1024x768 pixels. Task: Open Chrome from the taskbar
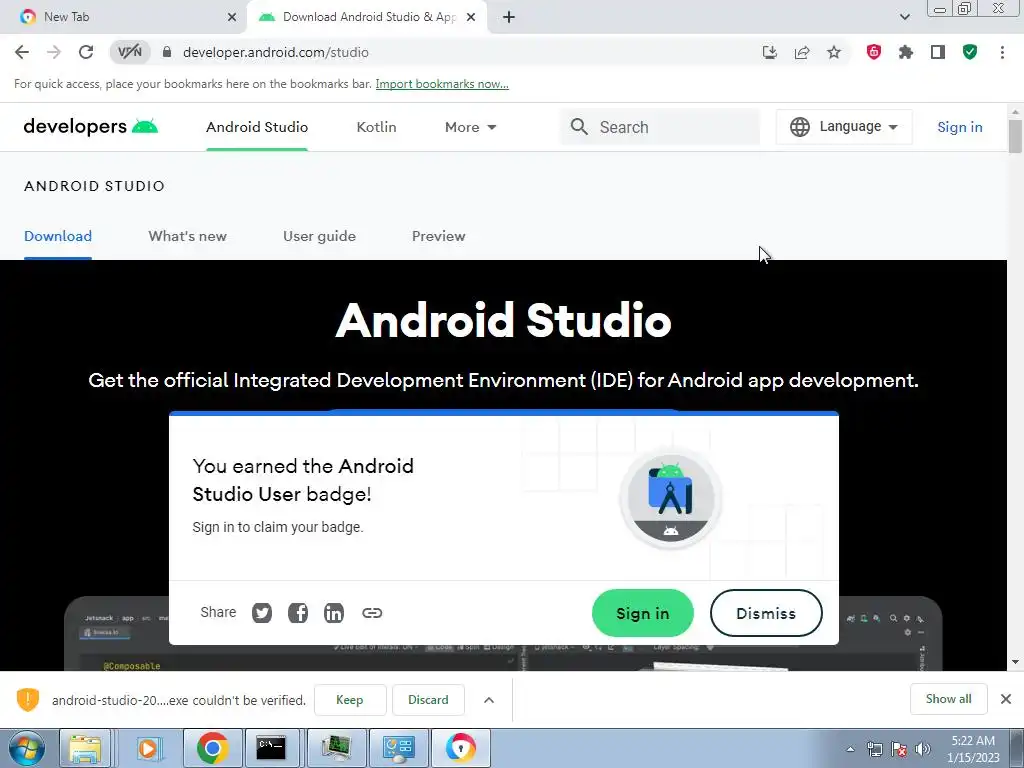[212, 748]
